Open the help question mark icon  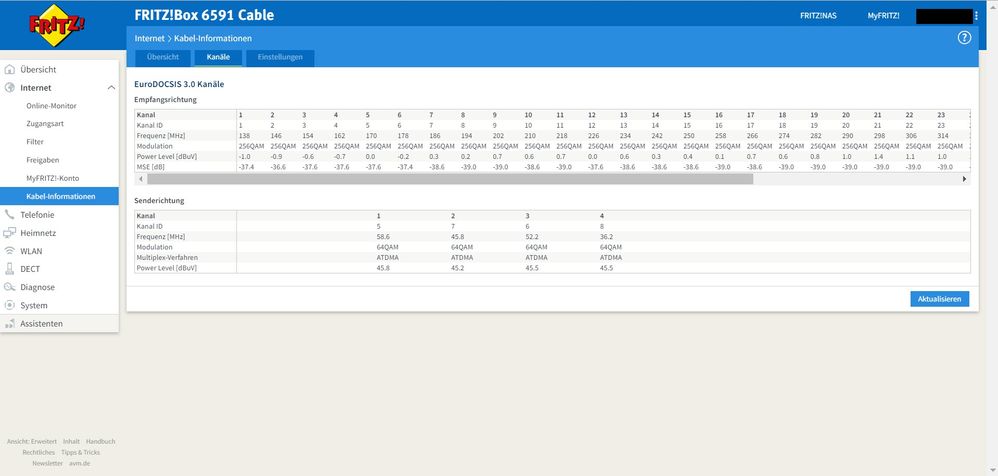[964, 38]
